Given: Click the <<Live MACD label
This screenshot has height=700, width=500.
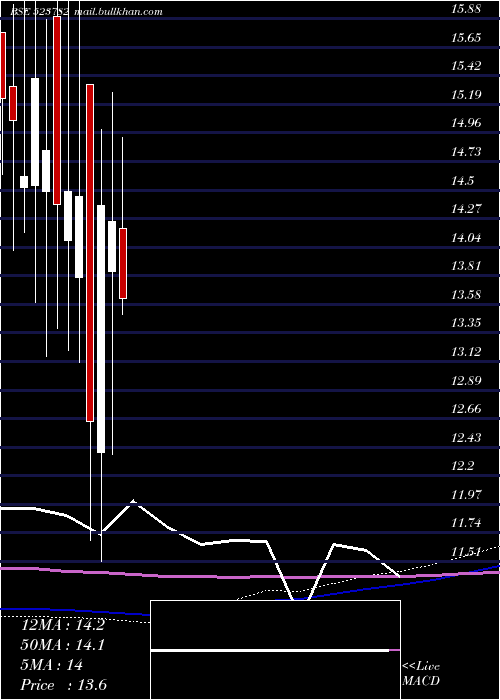Looking at the screenshot, I should point(421,673).
